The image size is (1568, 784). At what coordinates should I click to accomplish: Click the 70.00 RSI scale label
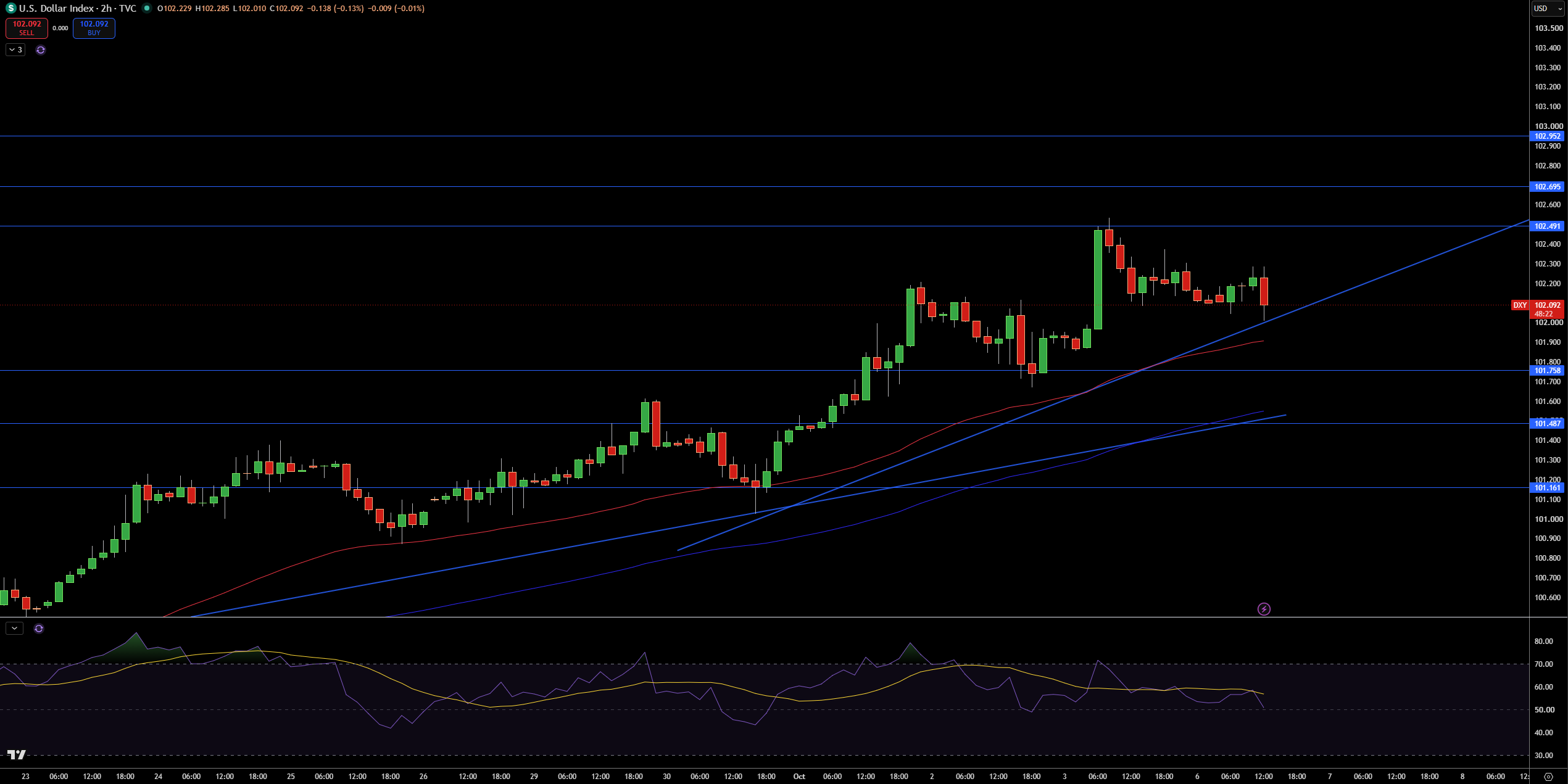click(x=1543, y=664)
